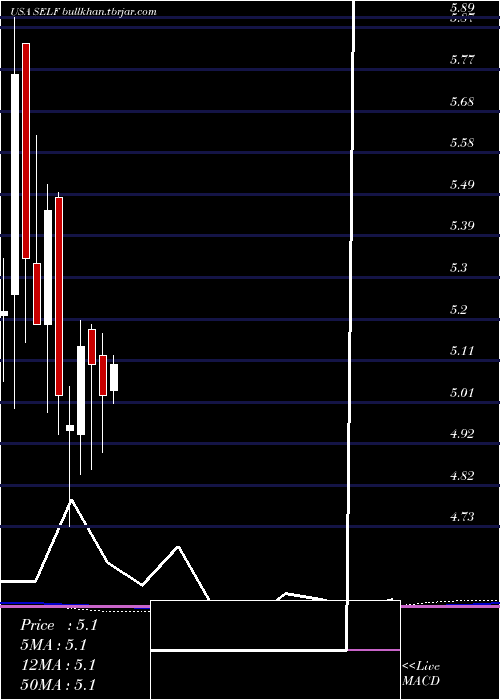Click the 5.58 price axis label
This screenshot has width=500, height=700.
tap(462, 143)
